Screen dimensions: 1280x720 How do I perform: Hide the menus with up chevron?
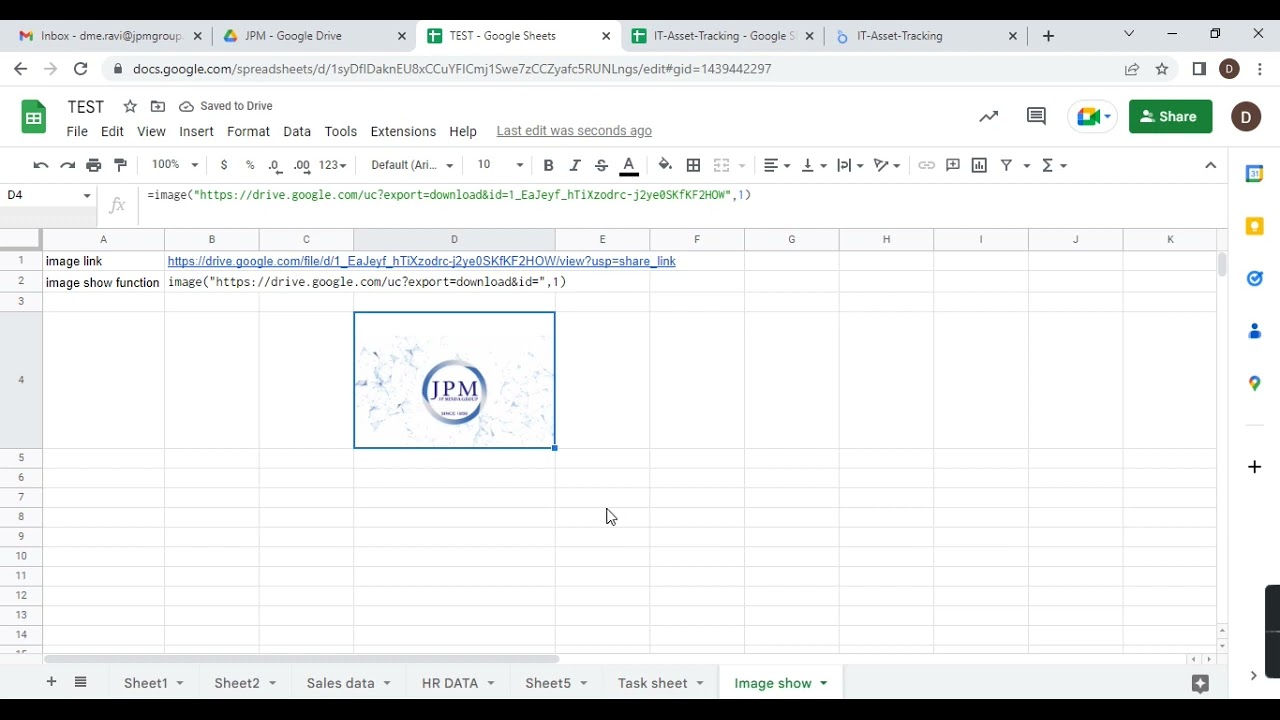(1210, 165)
